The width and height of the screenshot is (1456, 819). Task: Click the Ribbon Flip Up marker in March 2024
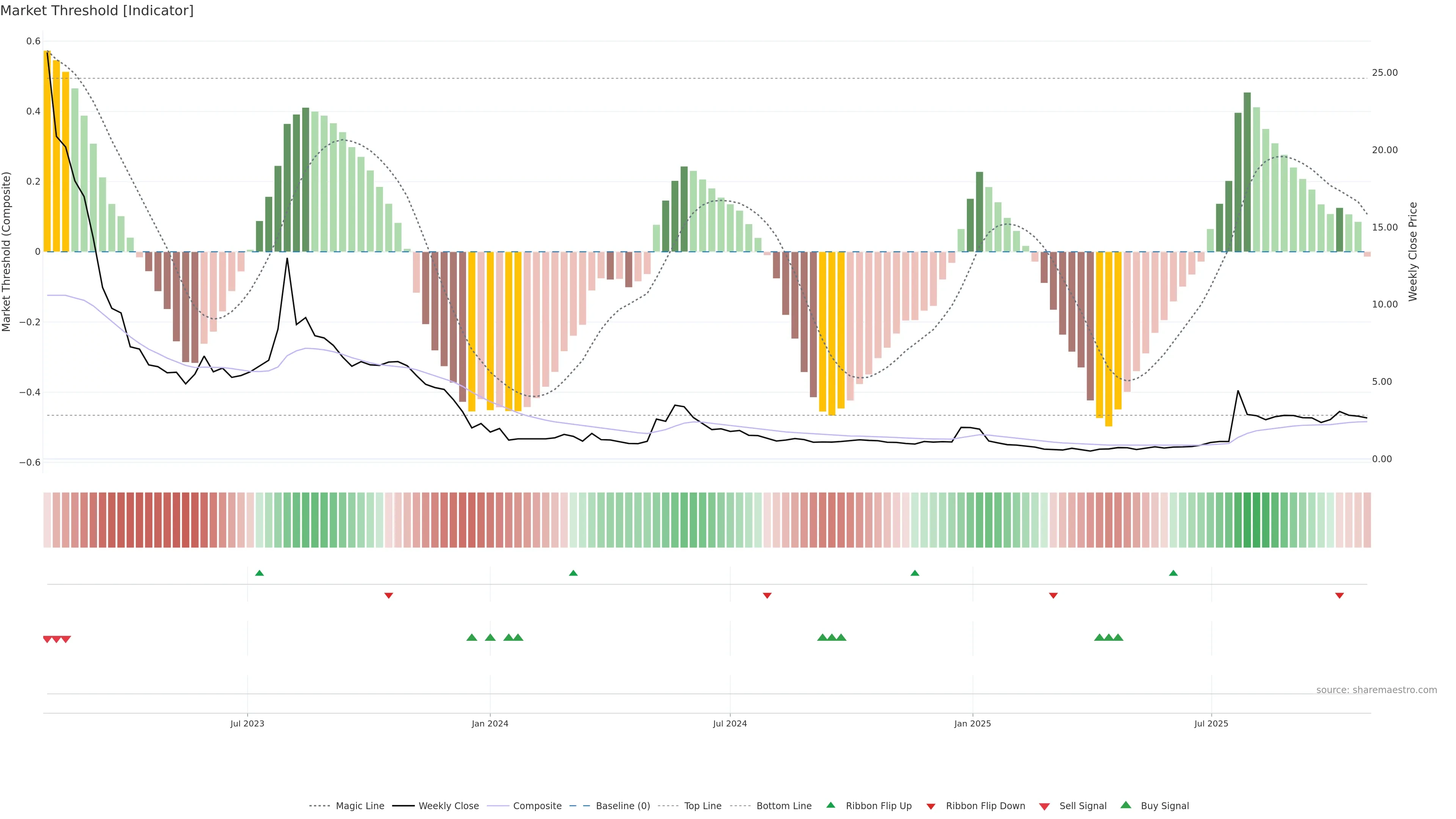(x=573, y=573)
